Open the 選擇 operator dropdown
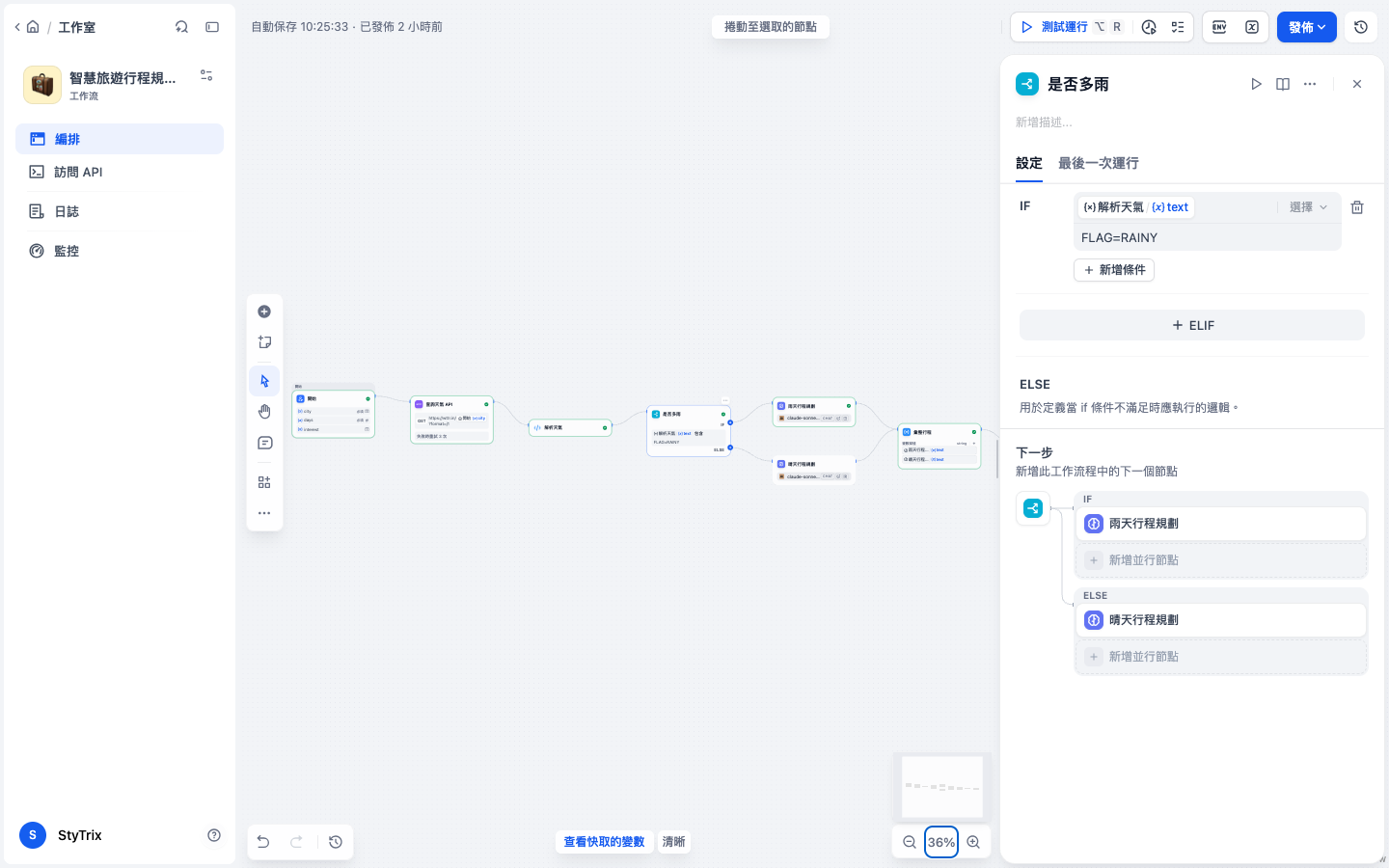 tap(1309, 207)
